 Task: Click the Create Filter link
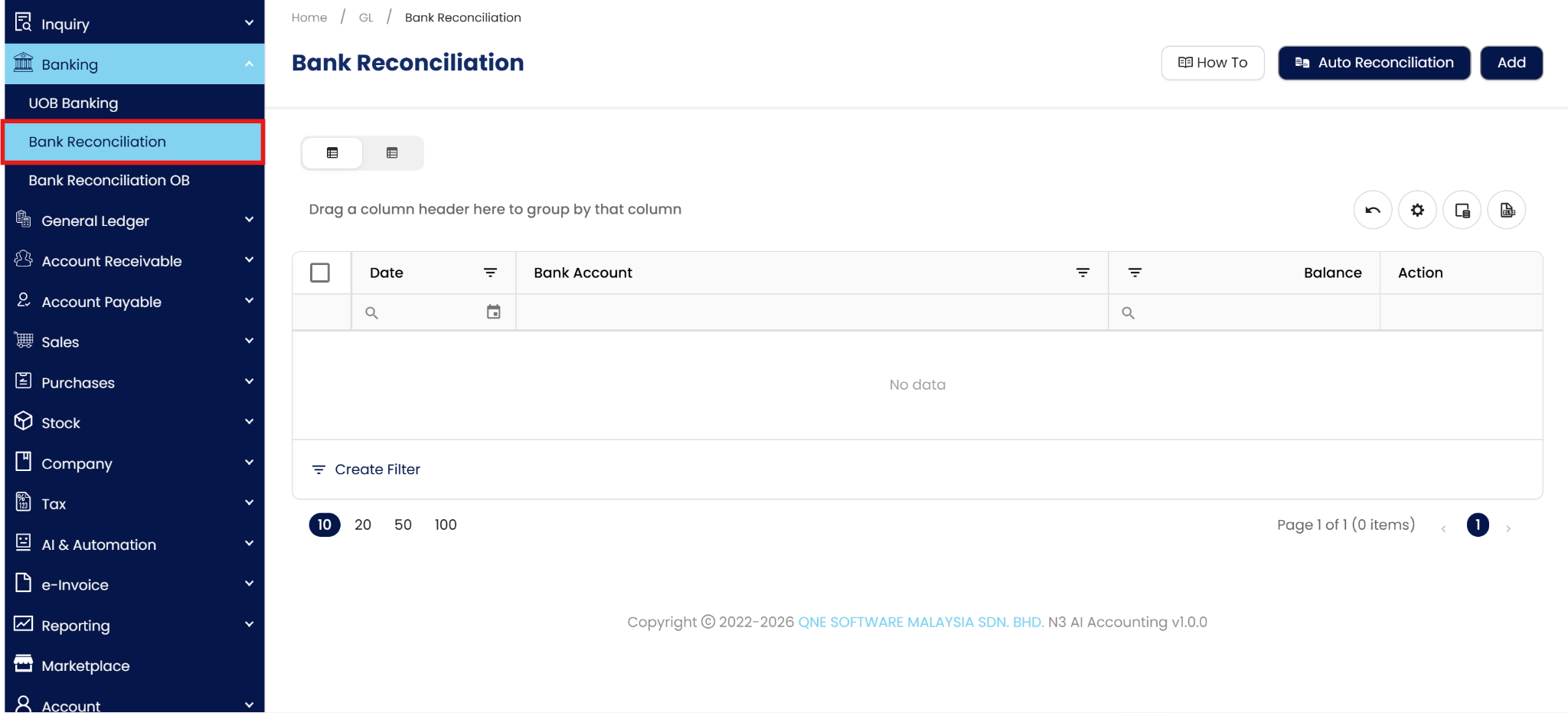click(x=377, y=469)
